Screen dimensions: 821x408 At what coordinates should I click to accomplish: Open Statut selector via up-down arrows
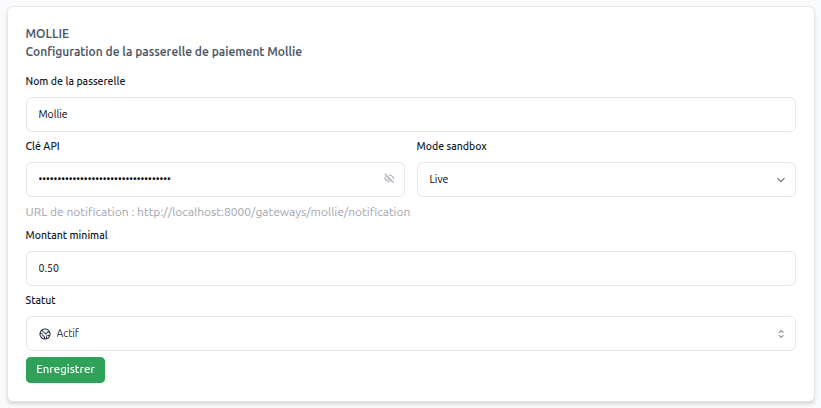[781, 334]
